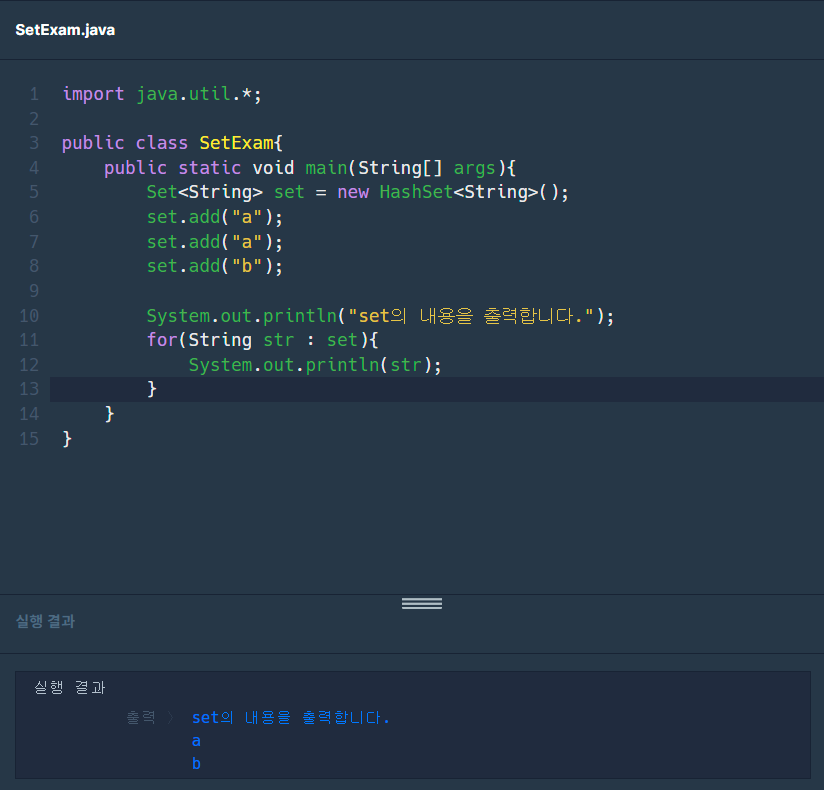Grab the panel resize handle bars

(x=421, y=603)
